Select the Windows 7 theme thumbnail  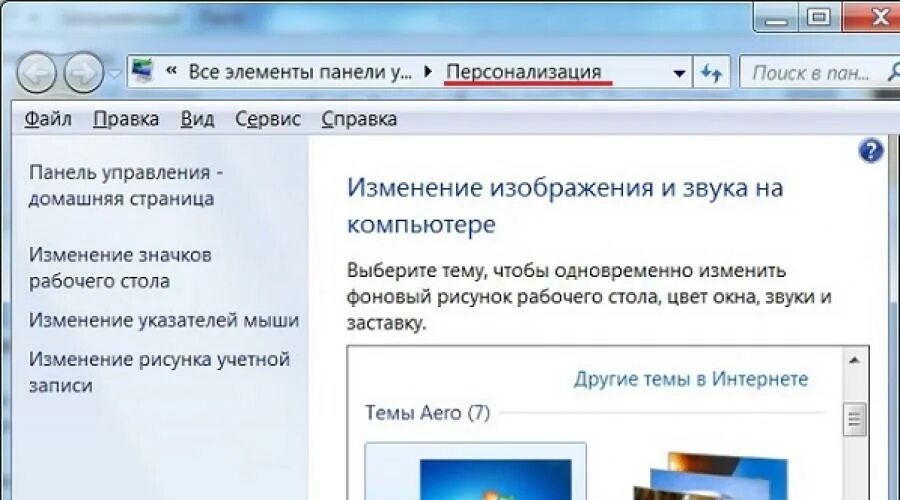click(476, 471)
